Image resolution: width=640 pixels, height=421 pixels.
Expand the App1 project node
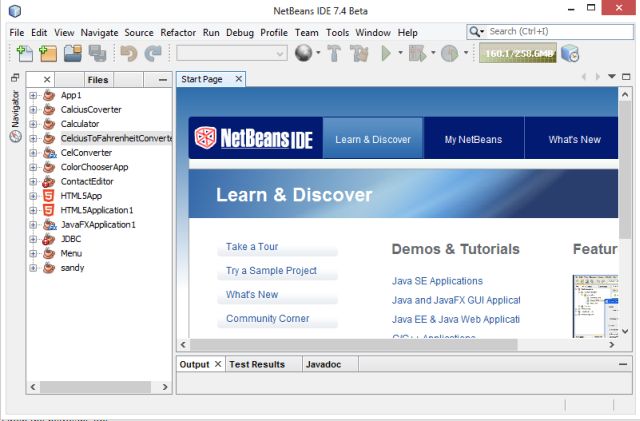coord(33,96)
